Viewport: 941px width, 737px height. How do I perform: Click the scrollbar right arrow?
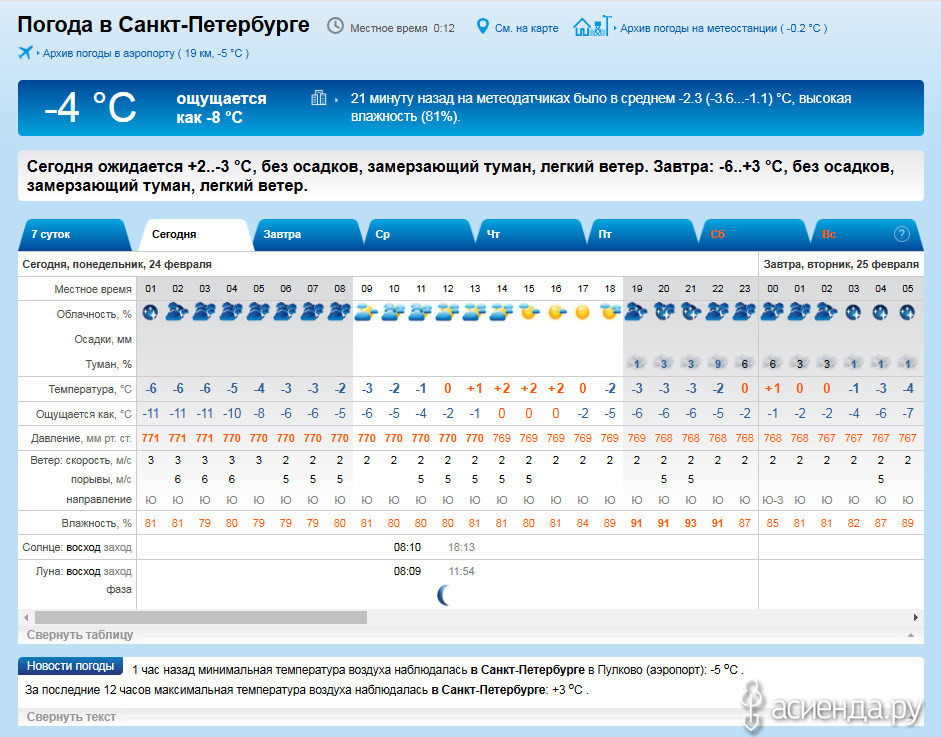[x=916, y=618]
